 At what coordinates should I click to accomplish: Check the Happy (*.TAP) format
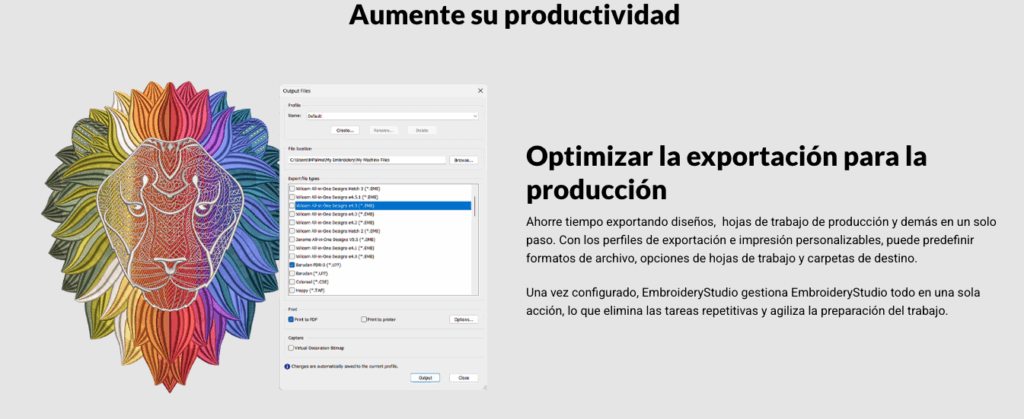292,290
